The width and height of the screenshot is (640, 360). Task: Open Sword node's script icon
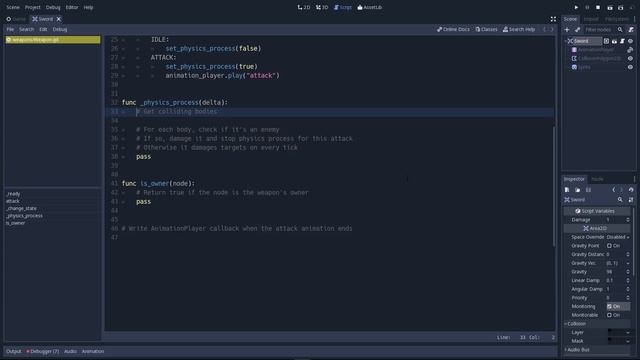[622, 41]
